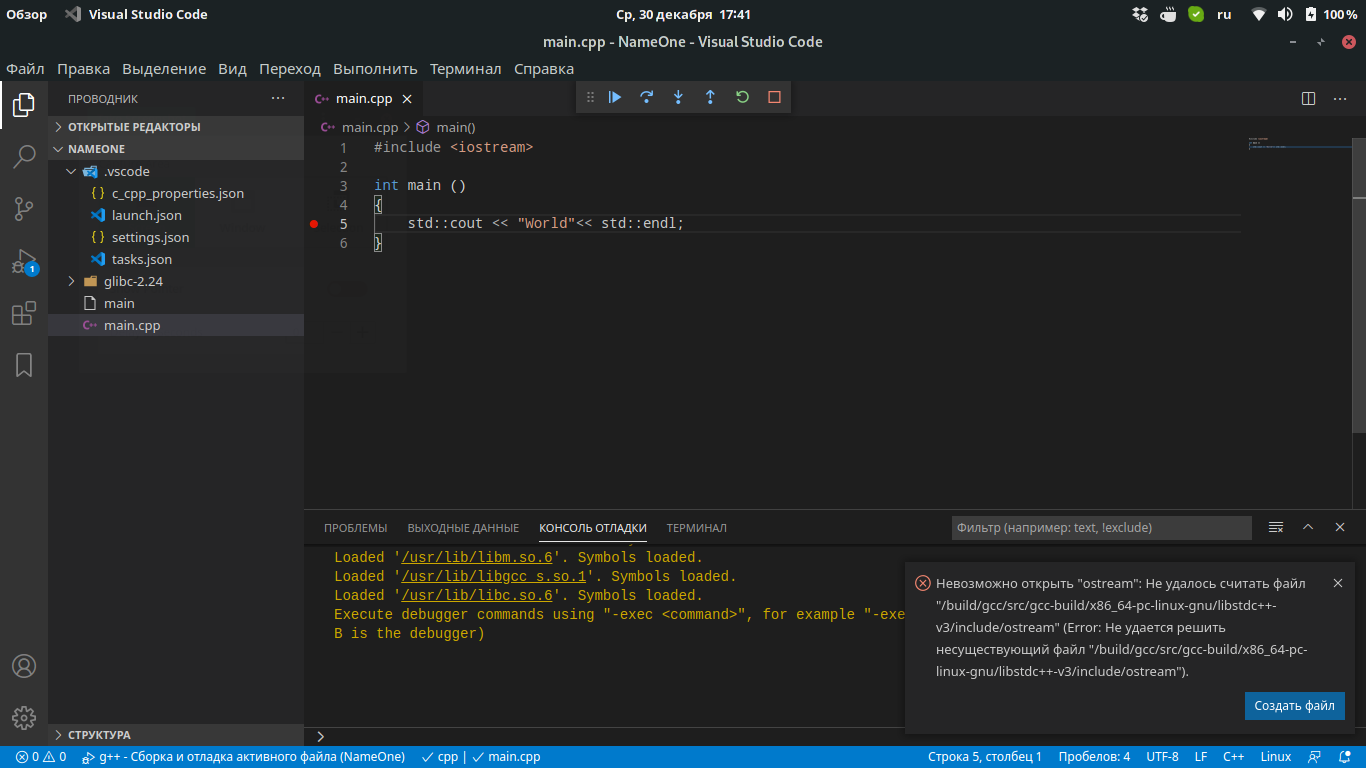Toggle the breakpoint on line 5
This screenshot has width=1366, height=768.
tap(314, 224)
